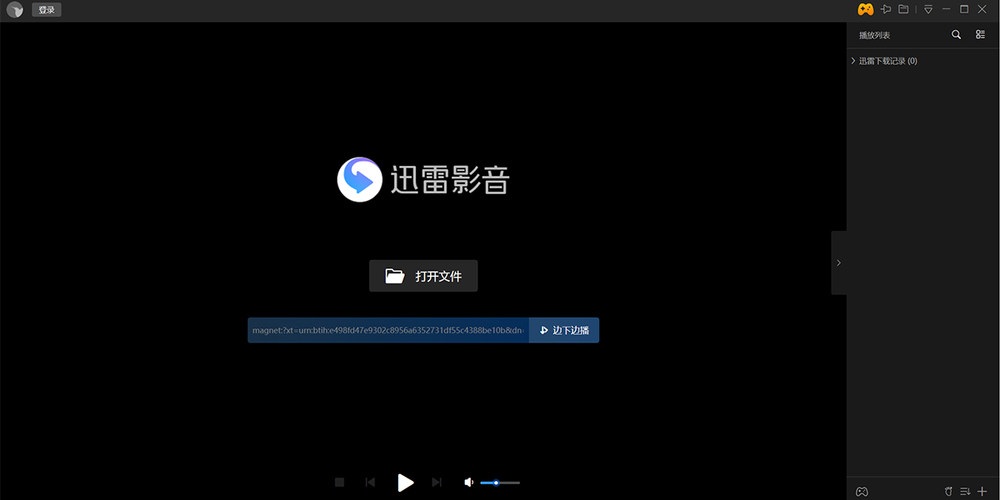
Task: Click the magnet link input field
Action: tap(388, 330)
